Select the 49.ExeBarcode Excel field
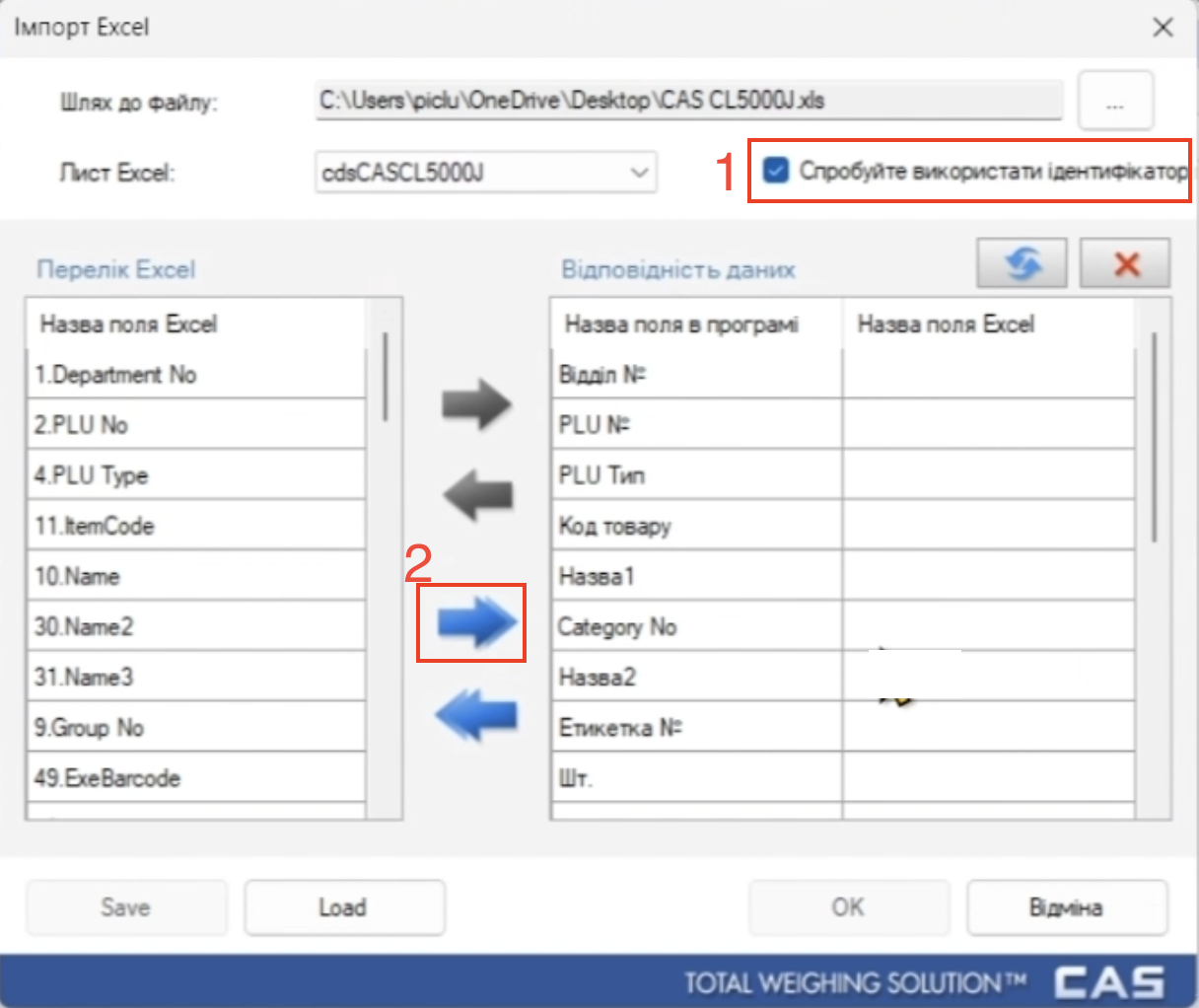The width and height of the screenshot is (1199, 1008). [195, 778]
